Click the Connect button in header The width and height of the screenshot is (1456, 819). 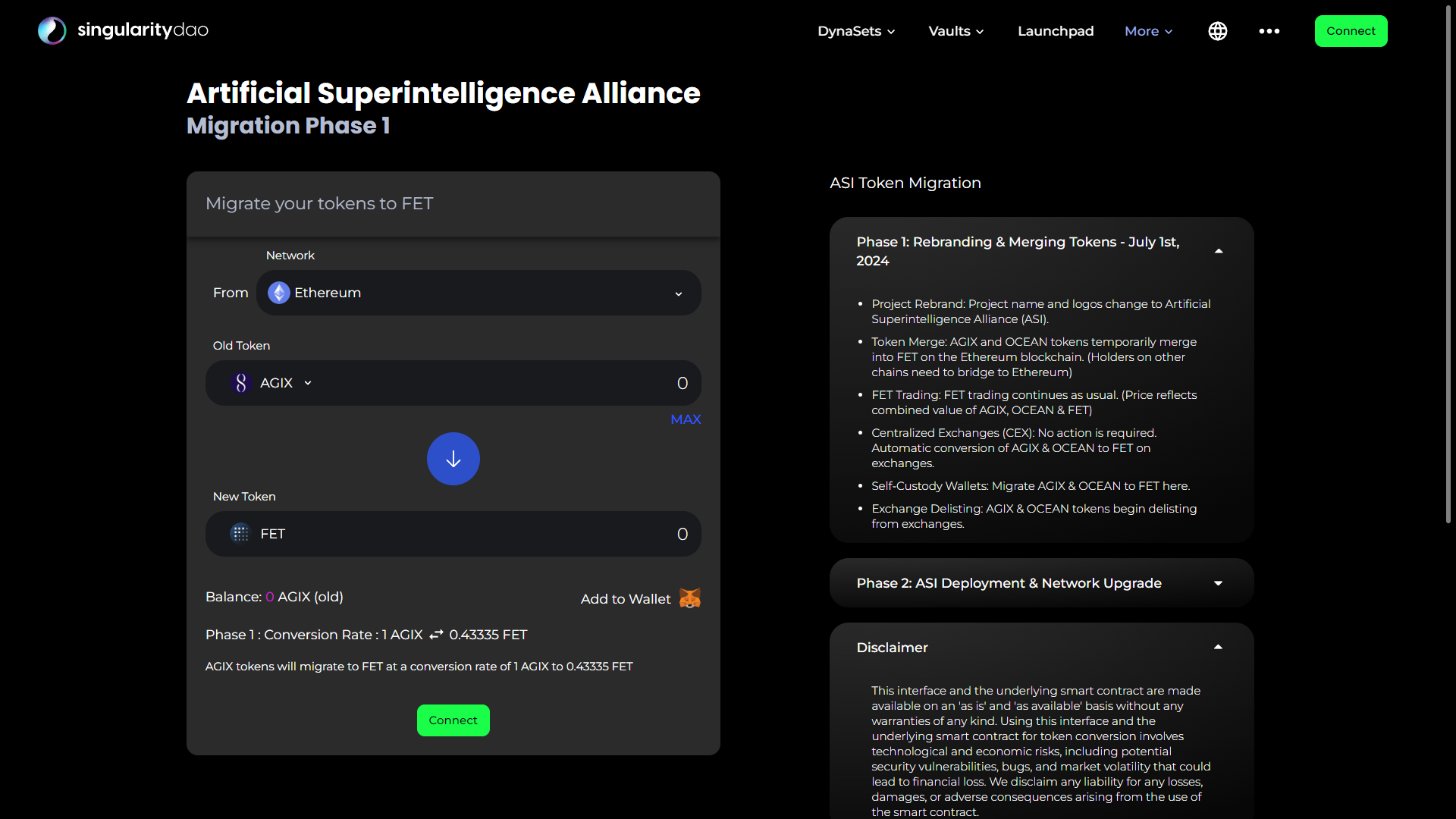(x=1351, y=31)
